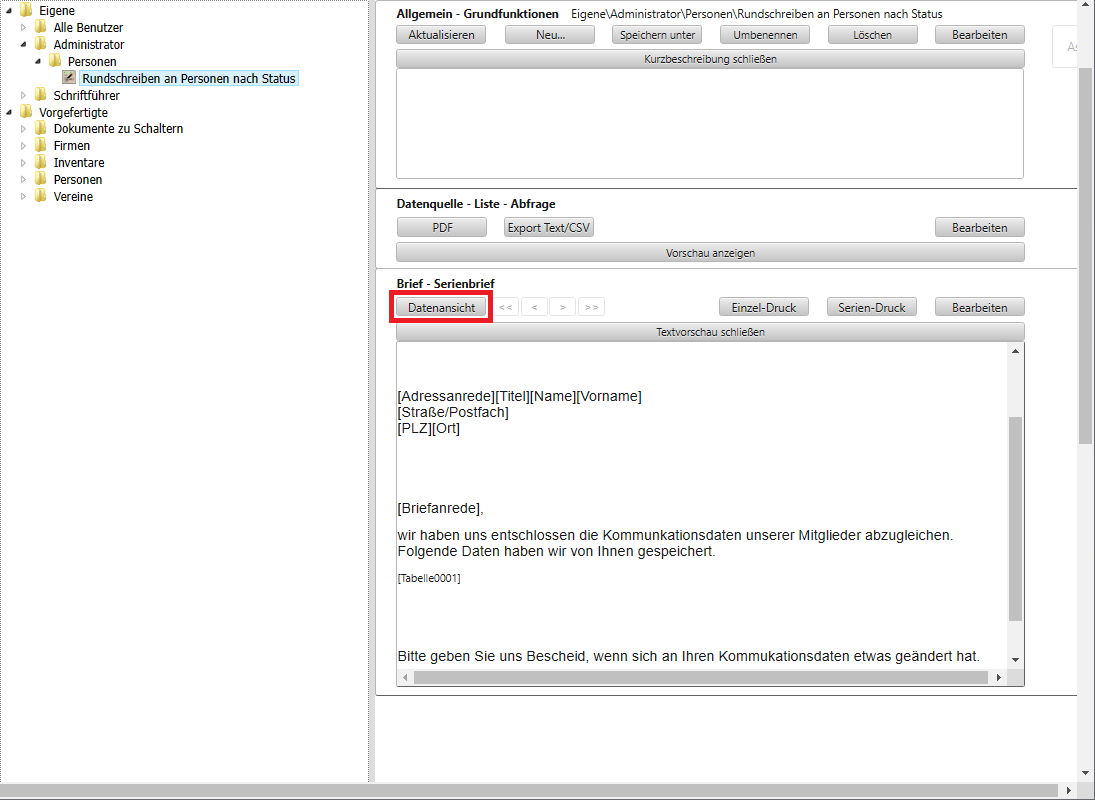Open the Datenansicht view
Screen dimensions: 1095x800
[x=441, y=308]
